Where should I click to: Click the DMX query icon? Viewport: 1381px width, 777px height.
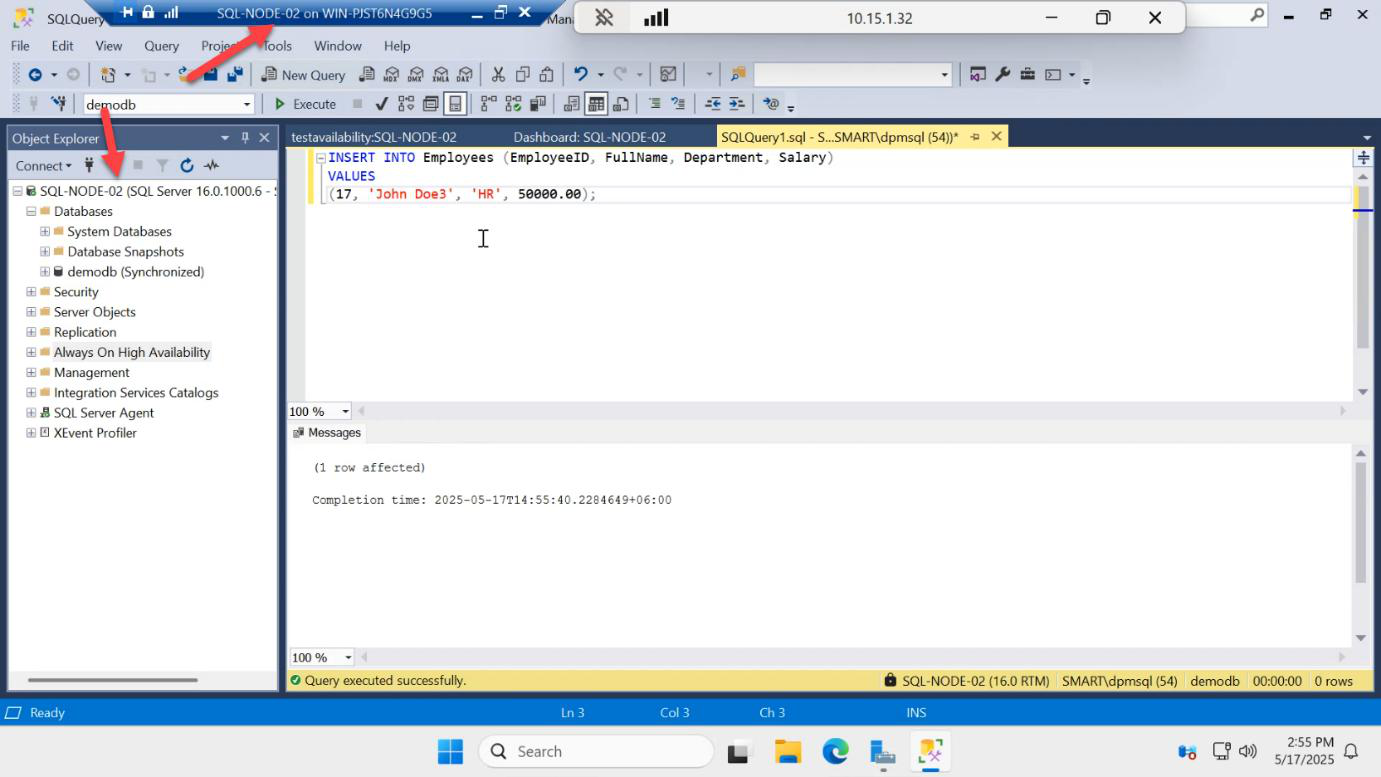pos(415,75)
